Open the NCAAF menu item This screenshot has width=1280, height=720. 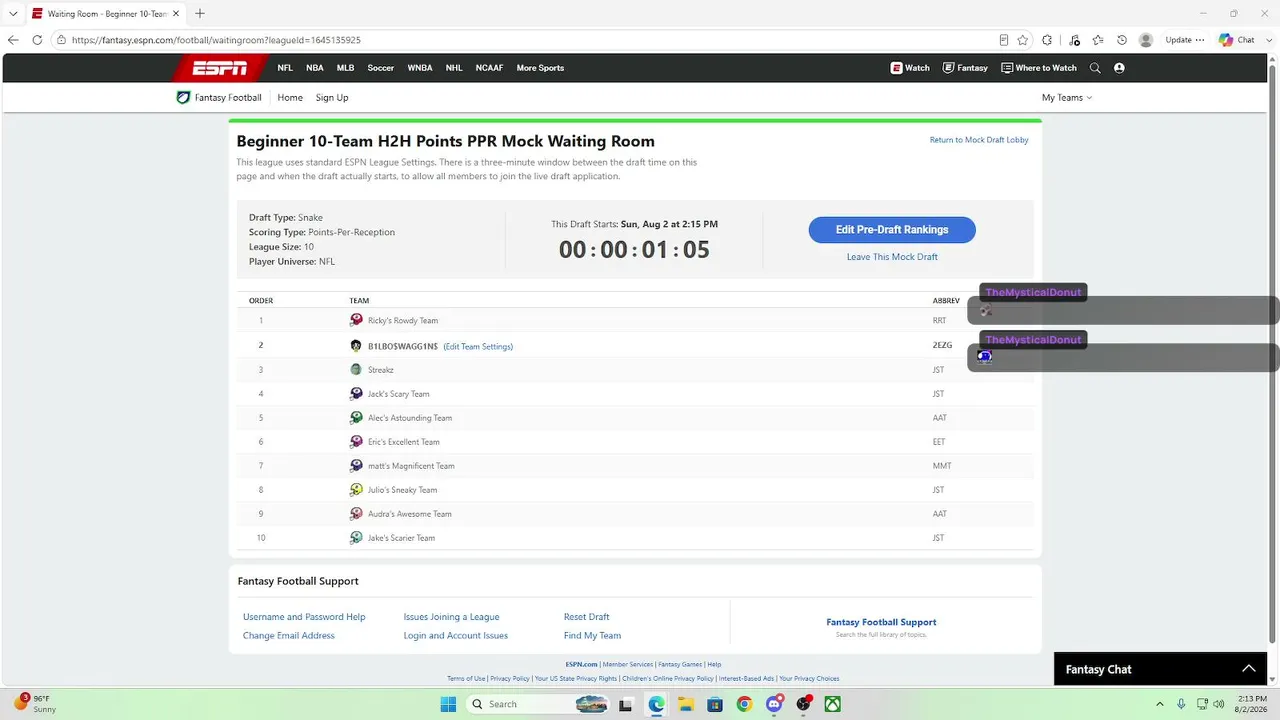pos(490,68)
